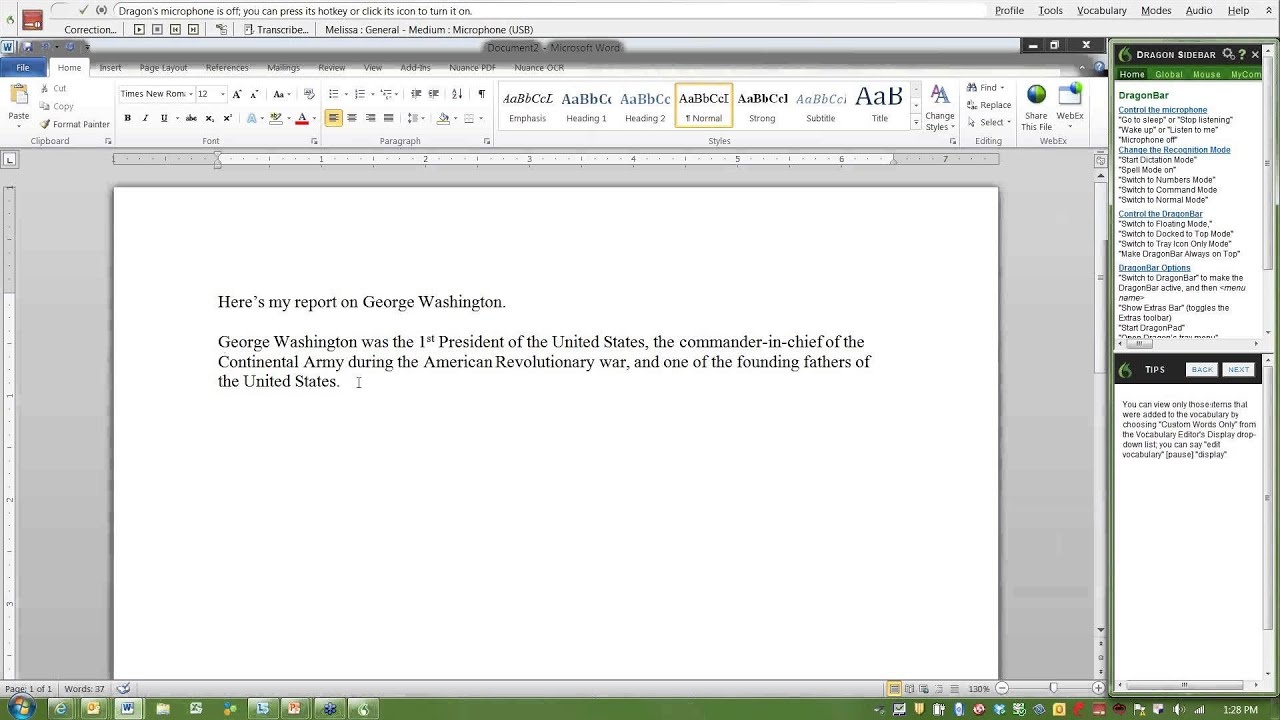Image resolution: width=1280 pixels, height=720 pixels.
Task: Set Align Text Right
Action: coord(370,118)
